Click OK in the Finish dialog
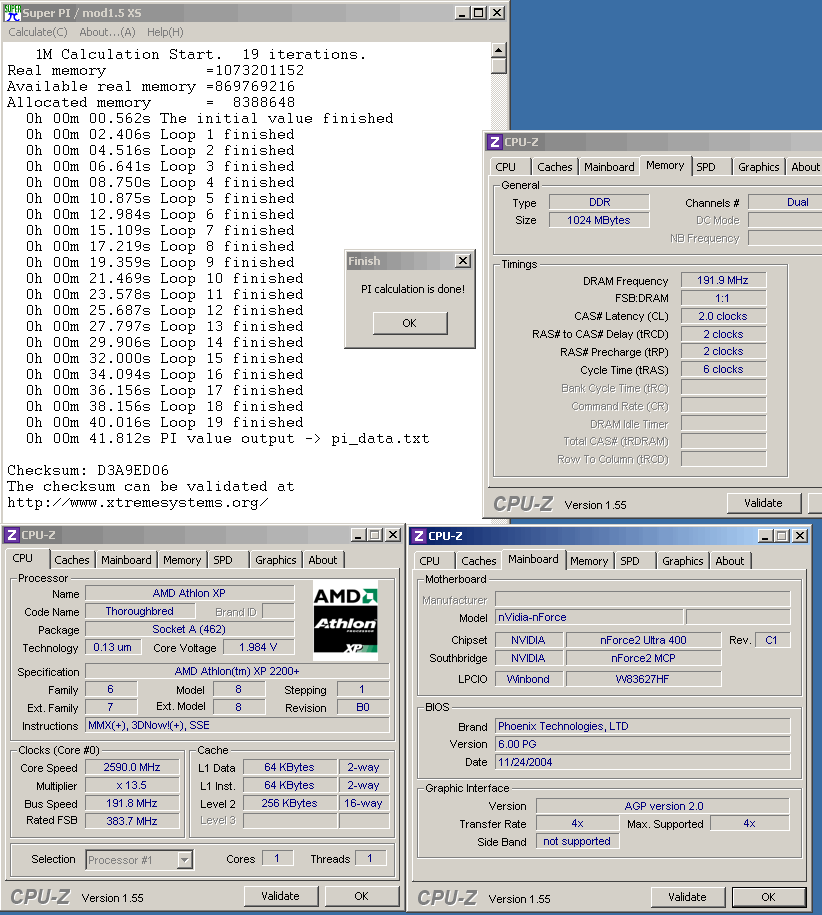 click(410, 323)
